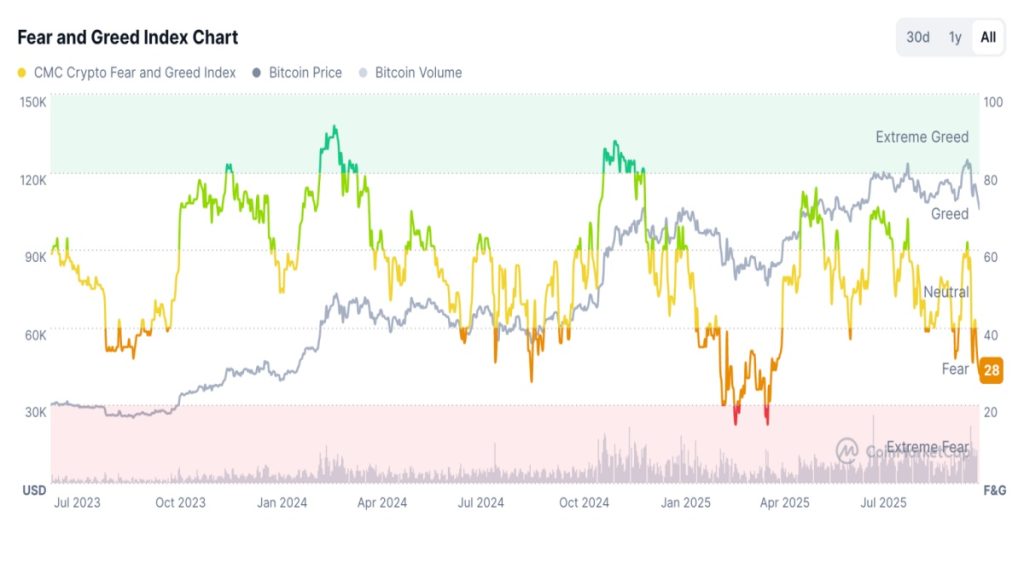Click the Fear and Greed Index Chart title
The width and height of the screenshot is (1024, 575).
point(127,38)
